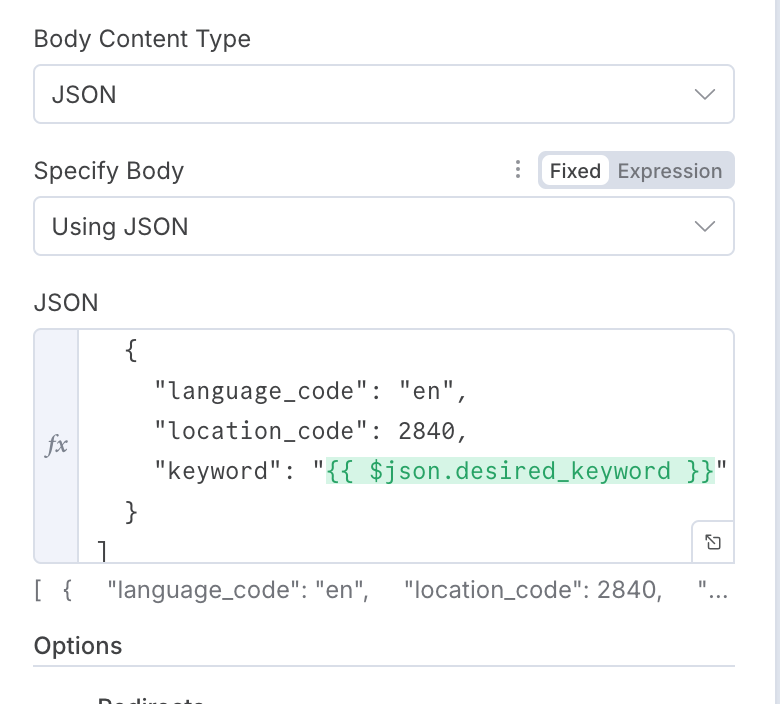Click the "keyword" key in the JSON body

(212, 471)
